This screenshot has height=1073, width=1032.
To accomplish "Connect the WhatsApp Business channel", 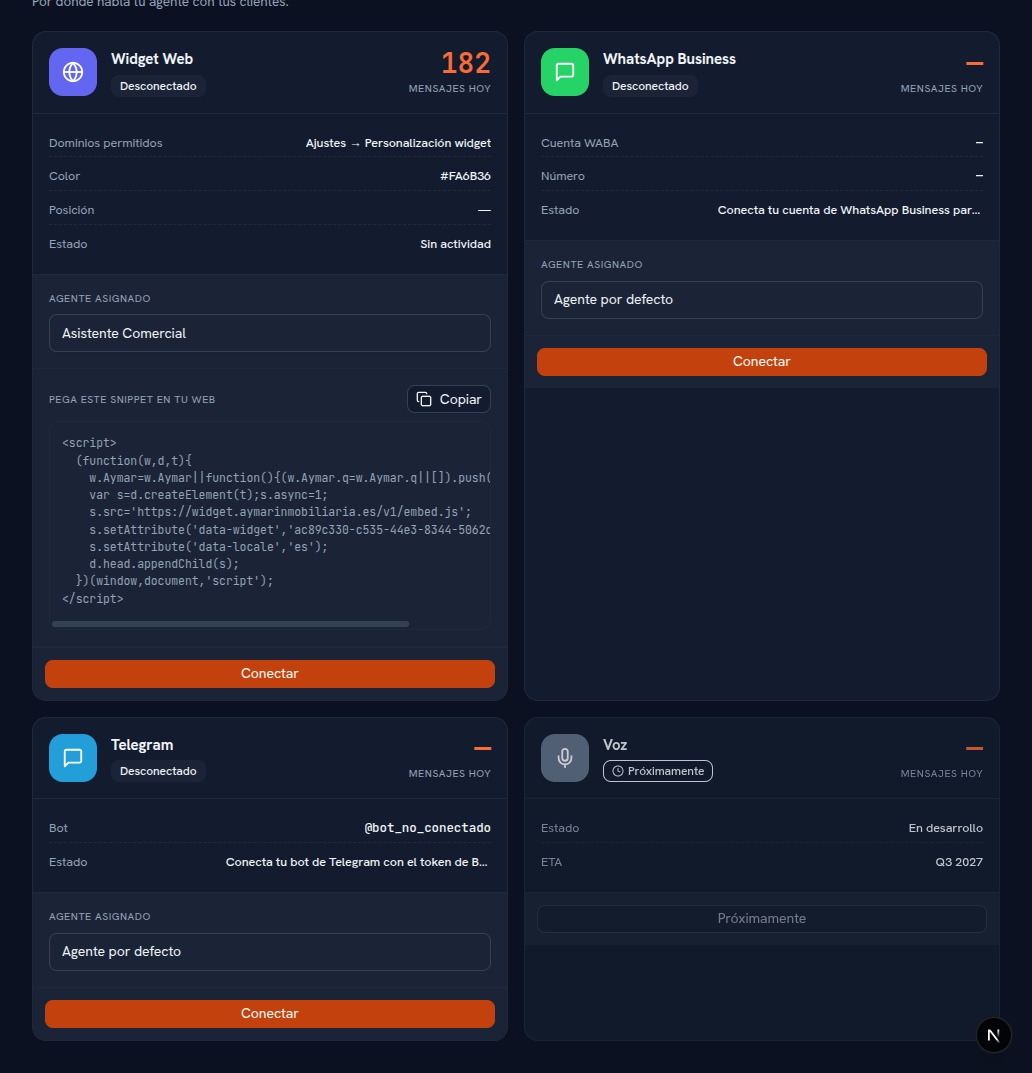I will pos(762,361).
